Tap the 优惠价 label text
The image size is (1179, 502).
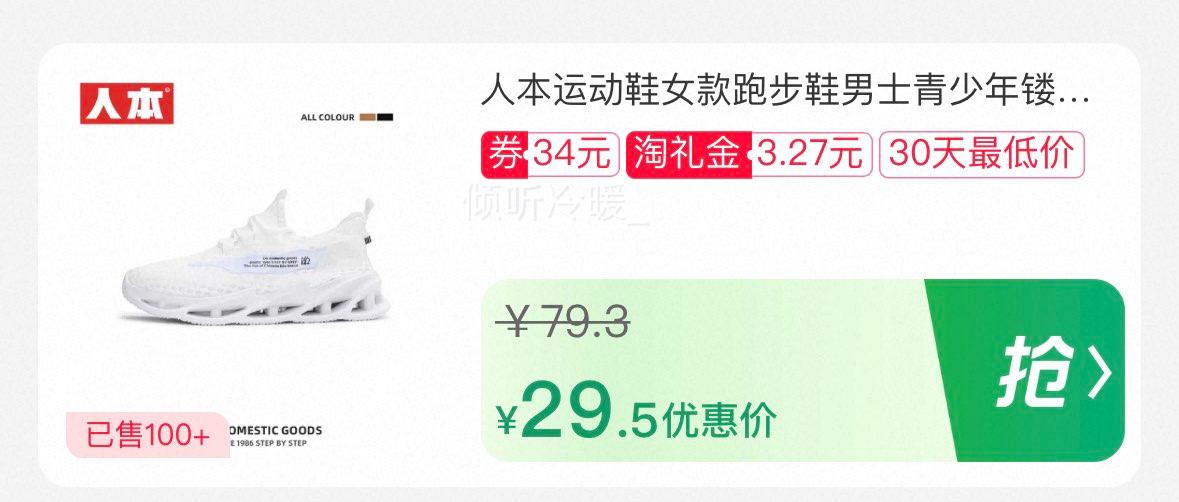719,422
